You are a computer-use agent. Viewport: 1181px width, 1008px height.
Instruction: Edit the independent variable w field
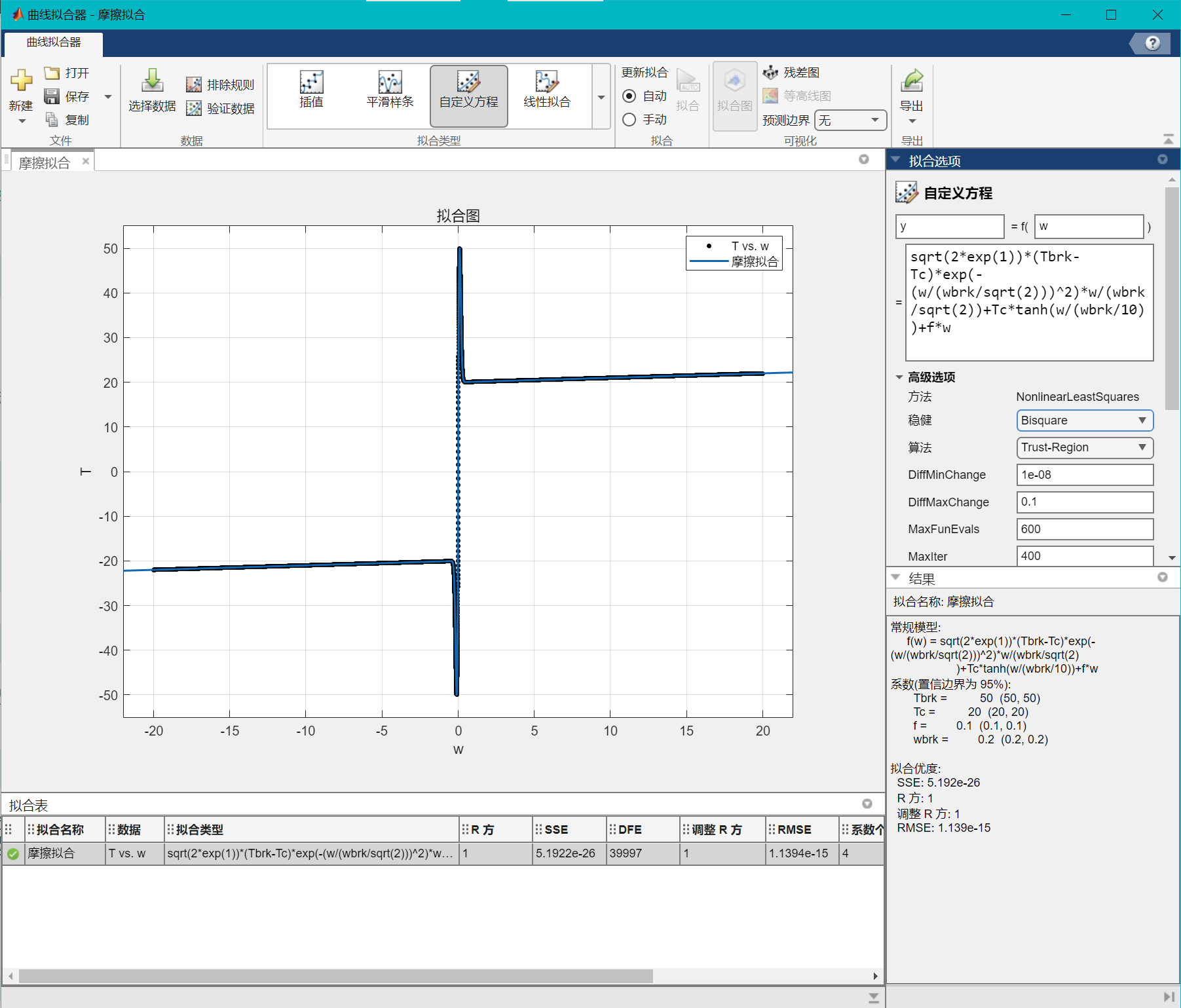pyautogui.click(x=1089, y=227)
